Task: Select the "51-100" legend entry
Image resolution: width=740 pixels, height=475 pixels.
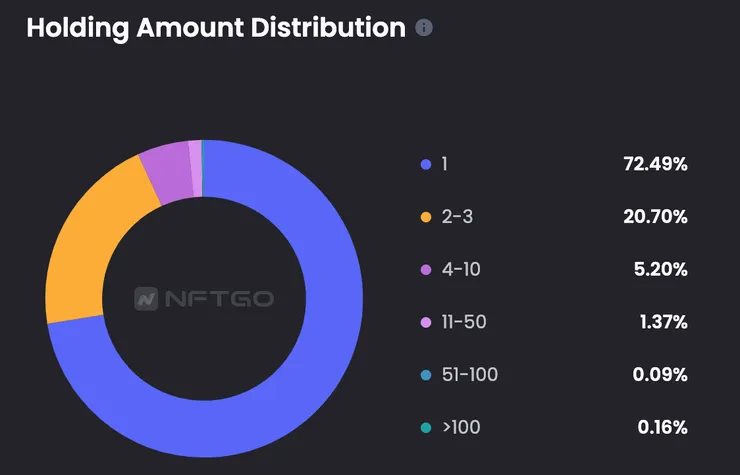Action: 470,375
